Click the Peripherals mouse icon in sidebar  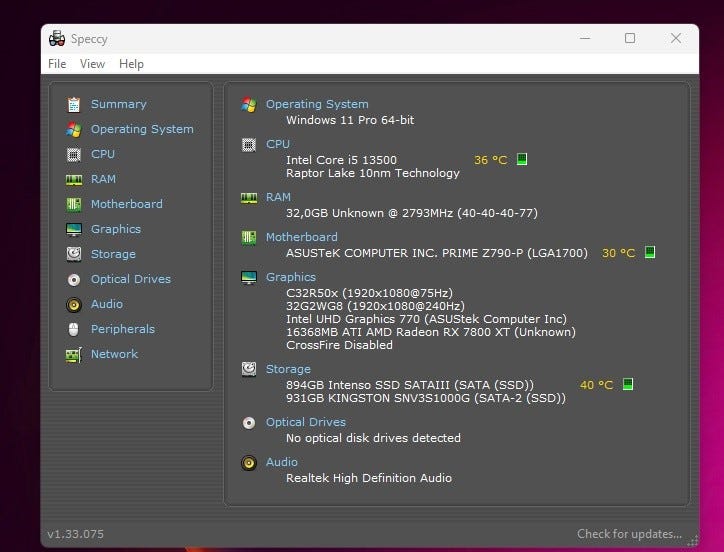pos(73,329)
